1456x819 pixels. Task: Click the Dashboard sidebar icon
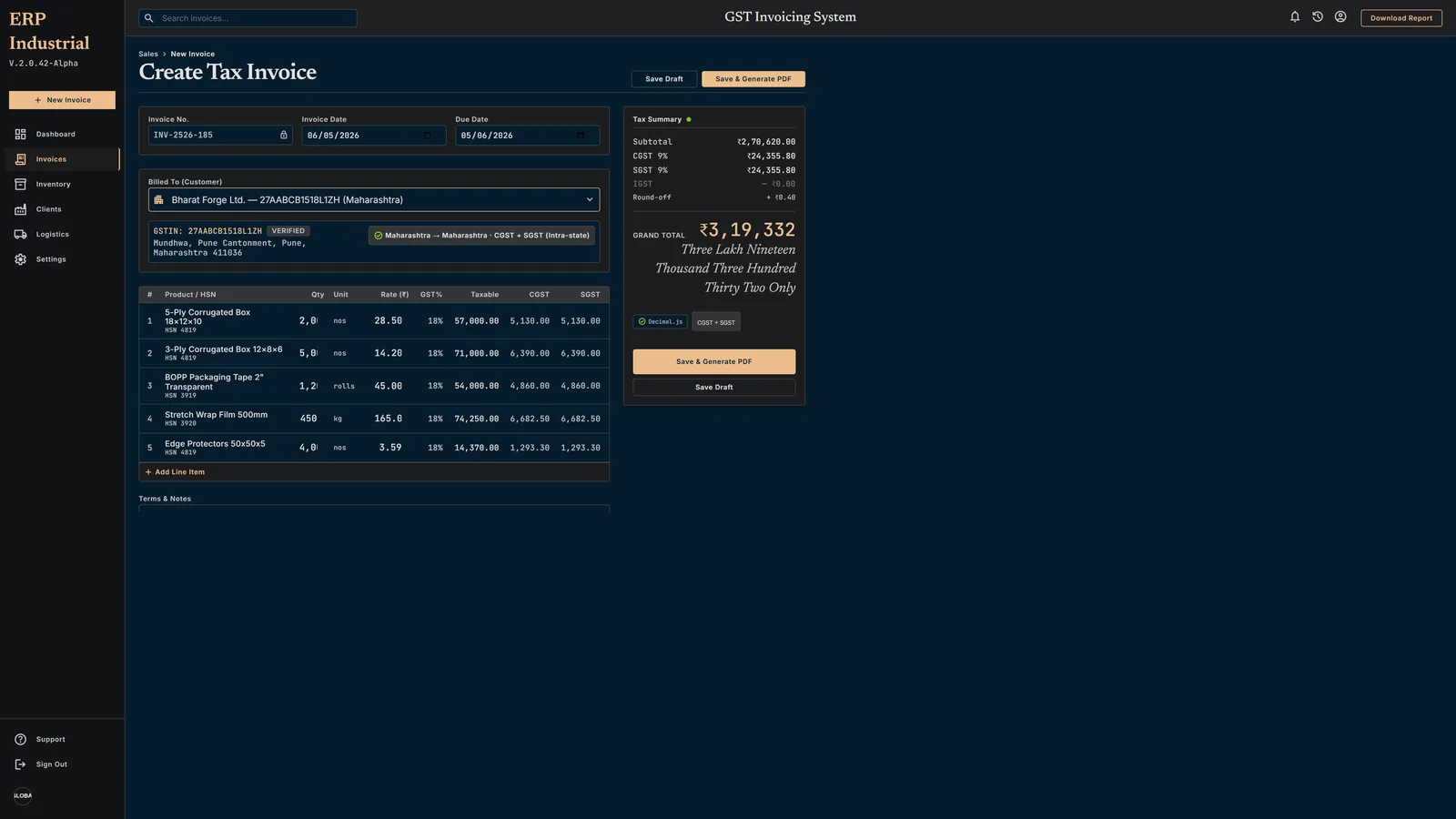[20, 135]
